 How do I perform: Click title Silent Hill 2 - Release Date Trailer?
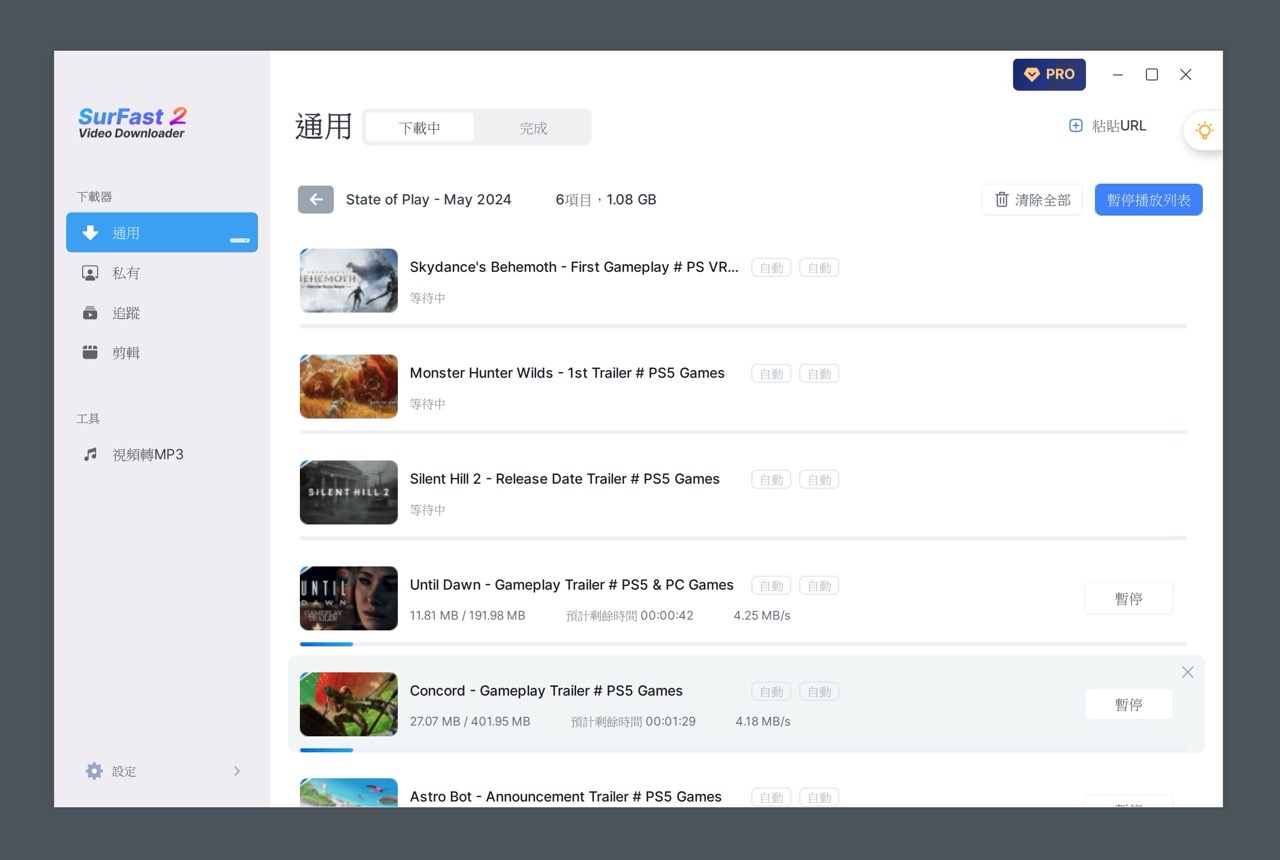click(x=565, y=479)
